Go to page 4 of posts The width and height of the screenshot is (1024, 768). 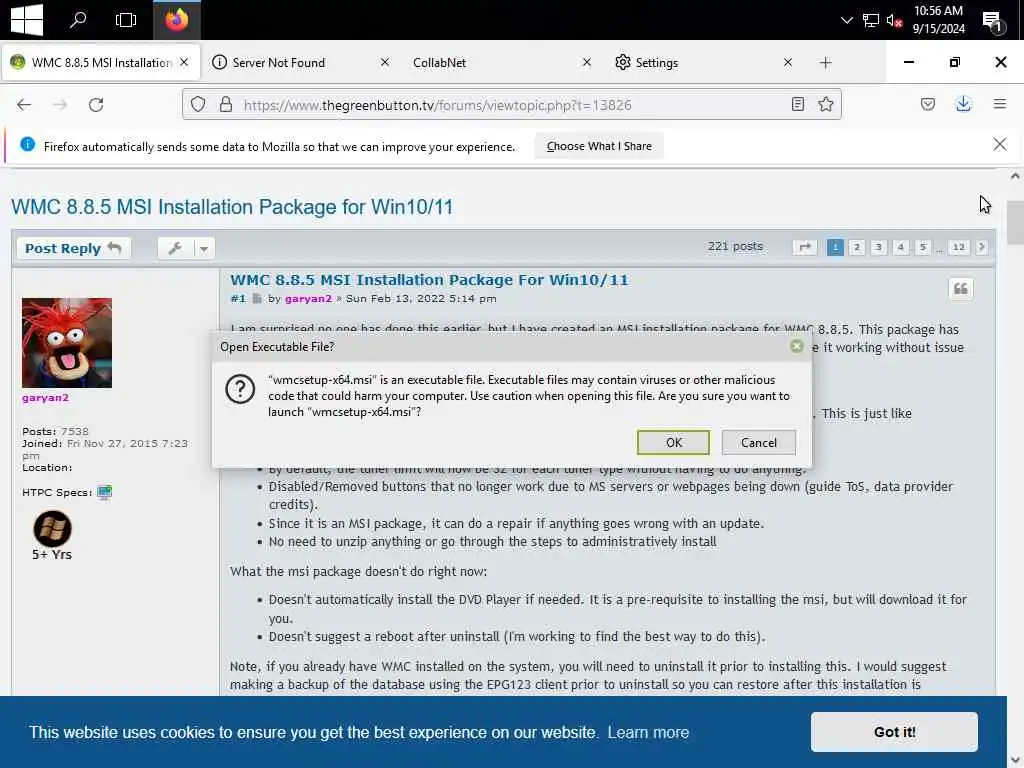[x=901, y=247]
